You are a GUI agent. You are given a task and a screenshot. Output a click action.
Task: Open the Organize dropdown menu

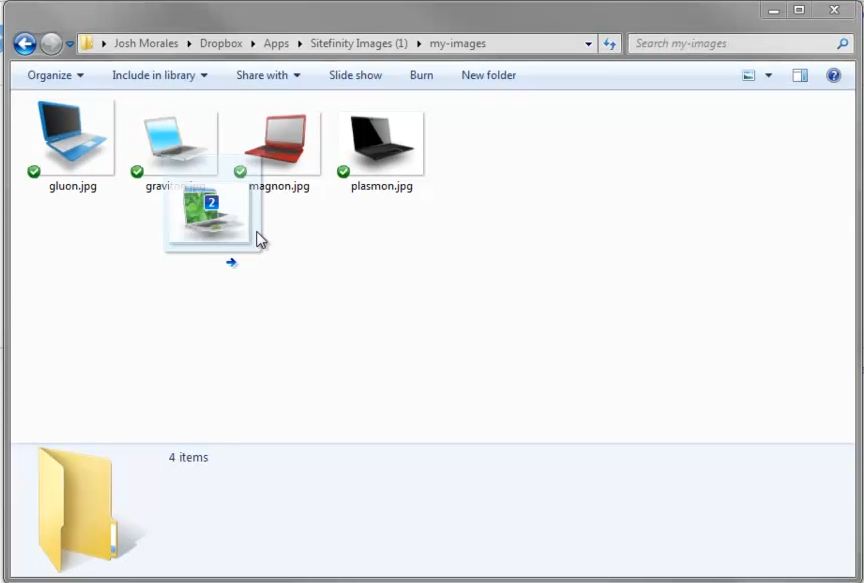(55, 76)
